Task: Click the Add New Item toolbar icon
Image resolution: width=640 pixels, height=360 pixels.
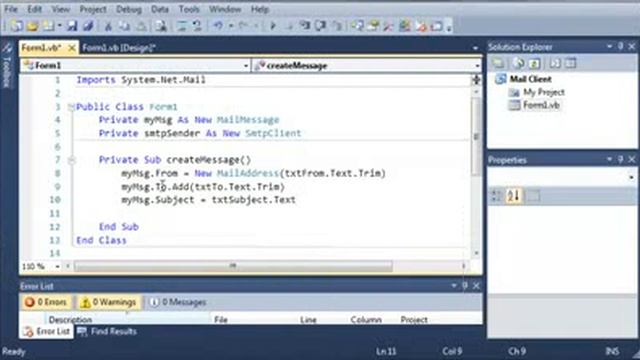Action: [x=49, y=26]
